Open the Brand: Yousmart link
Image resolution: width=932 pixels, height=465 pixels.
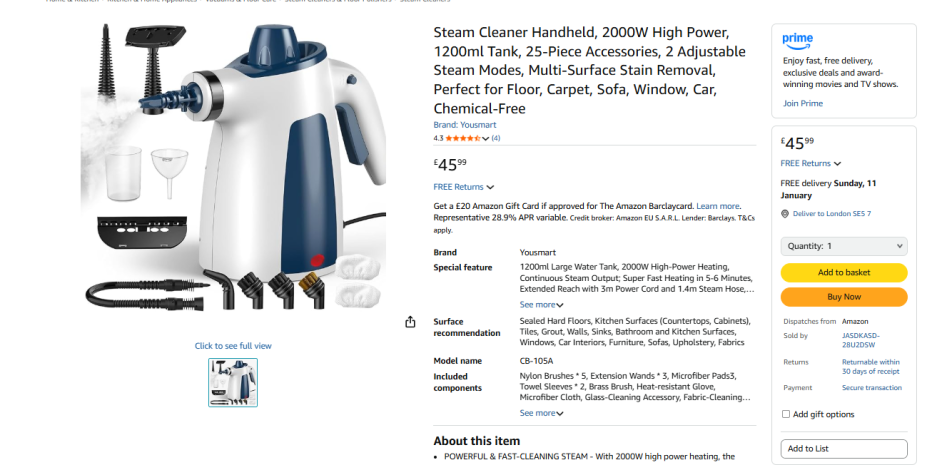tap(464, 125)
